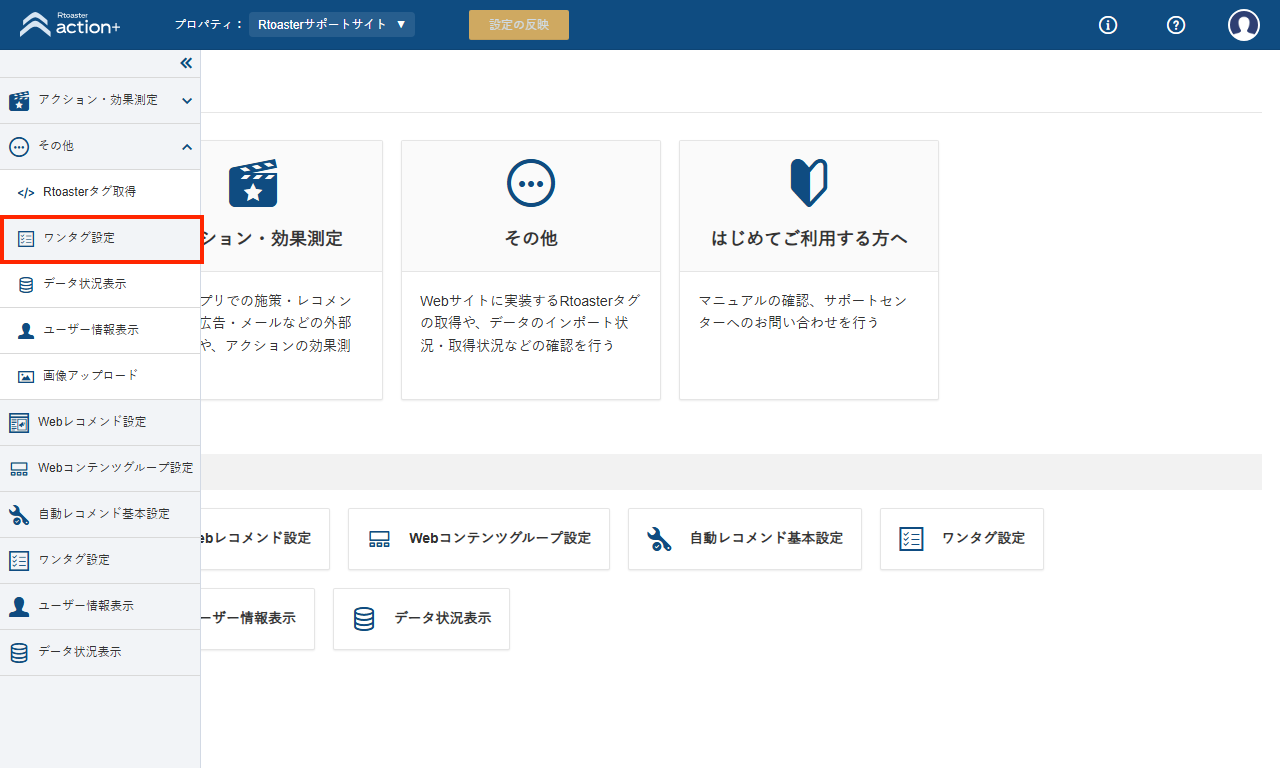Click checklist icon in lower sidebar ワンタグ設定

[x=19, y=561]
